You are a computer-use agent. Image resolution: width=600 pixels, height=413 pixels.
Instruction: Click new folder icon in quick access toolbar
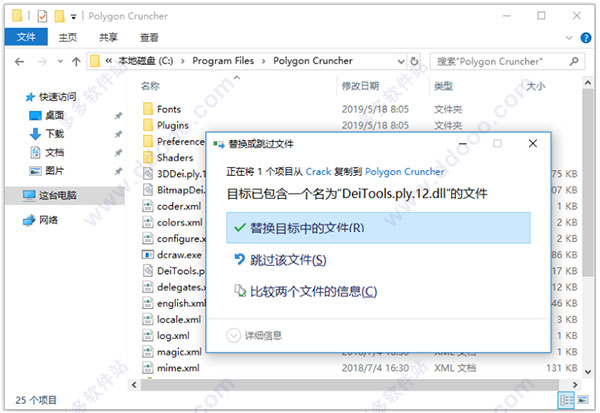point(59,16)
